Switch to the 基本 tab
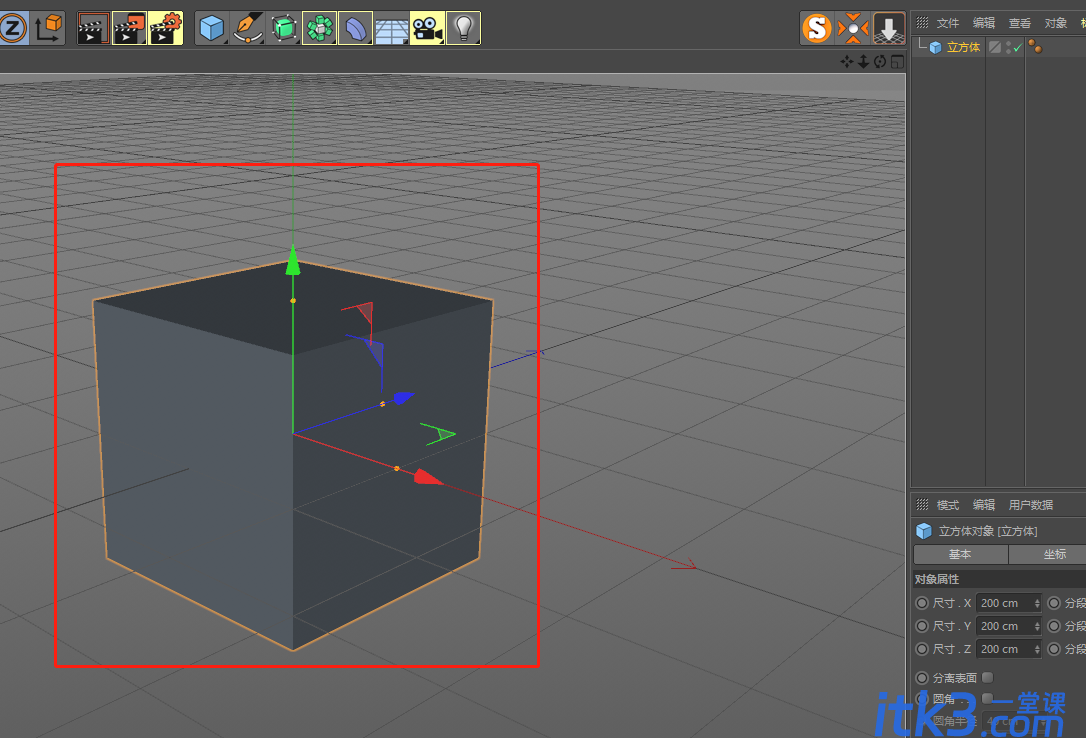Screen dimensions: 1086x738 (961, 555)
